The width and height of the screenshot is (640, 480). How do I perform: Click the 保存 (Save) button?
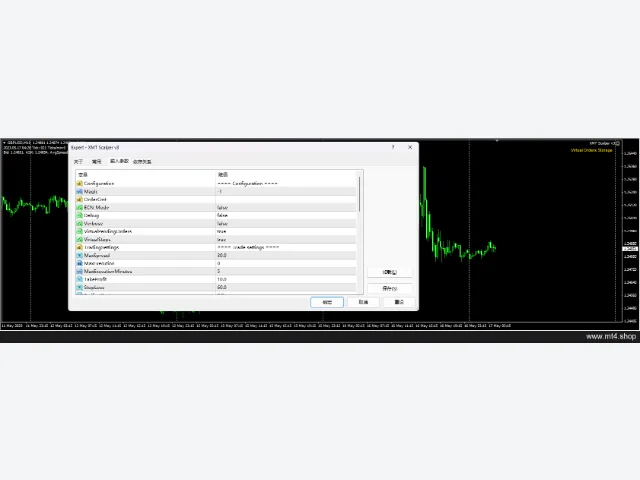coord(390,288)
